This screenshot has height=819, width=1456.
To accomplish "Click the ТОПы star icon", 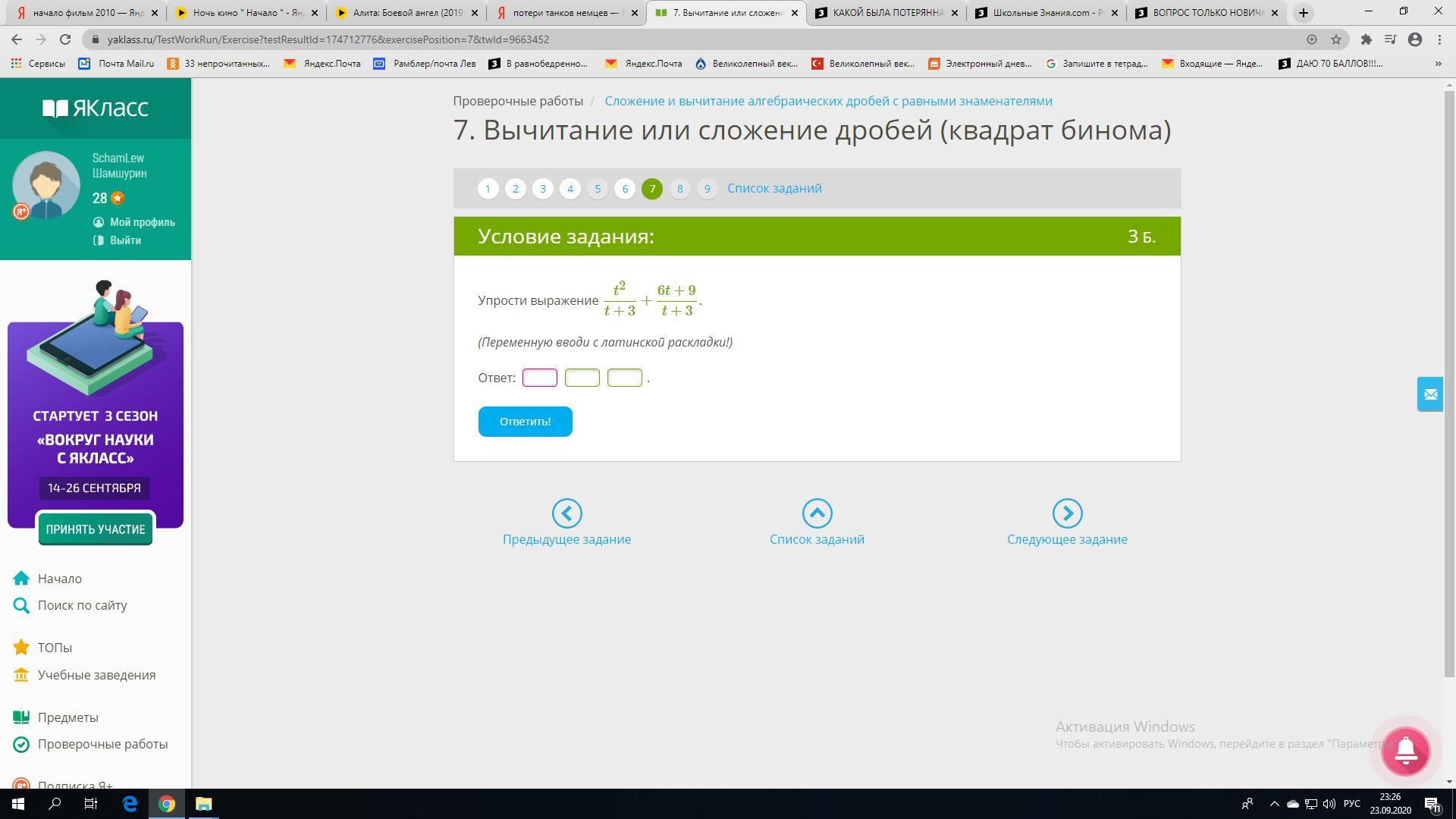I will point(21,648).
